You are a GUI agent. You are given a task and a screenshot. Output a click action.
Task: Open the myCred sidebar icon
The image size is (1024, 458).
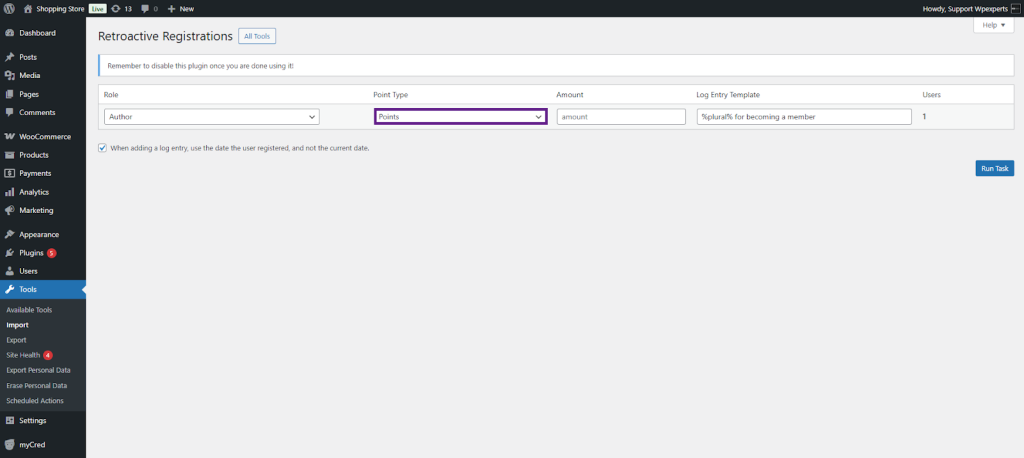(10, 444)
